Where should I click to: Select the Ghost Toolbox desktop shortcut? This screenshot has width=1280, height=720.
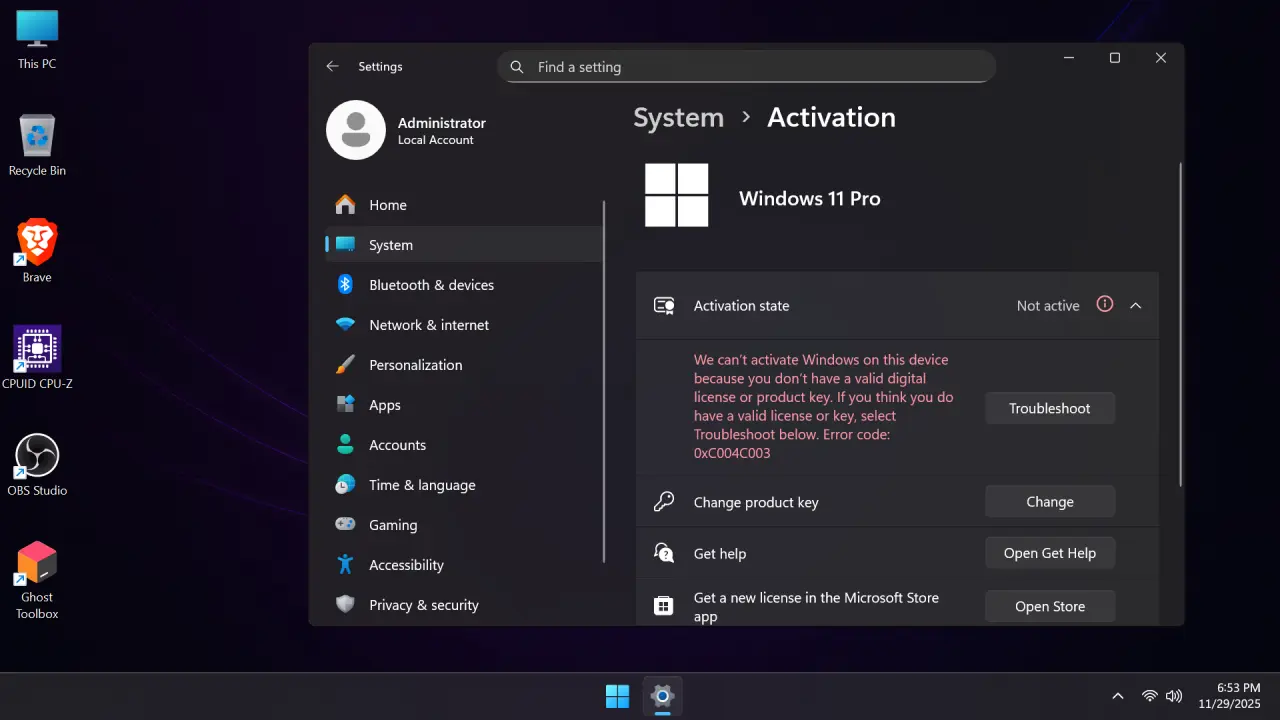point(37,580)
